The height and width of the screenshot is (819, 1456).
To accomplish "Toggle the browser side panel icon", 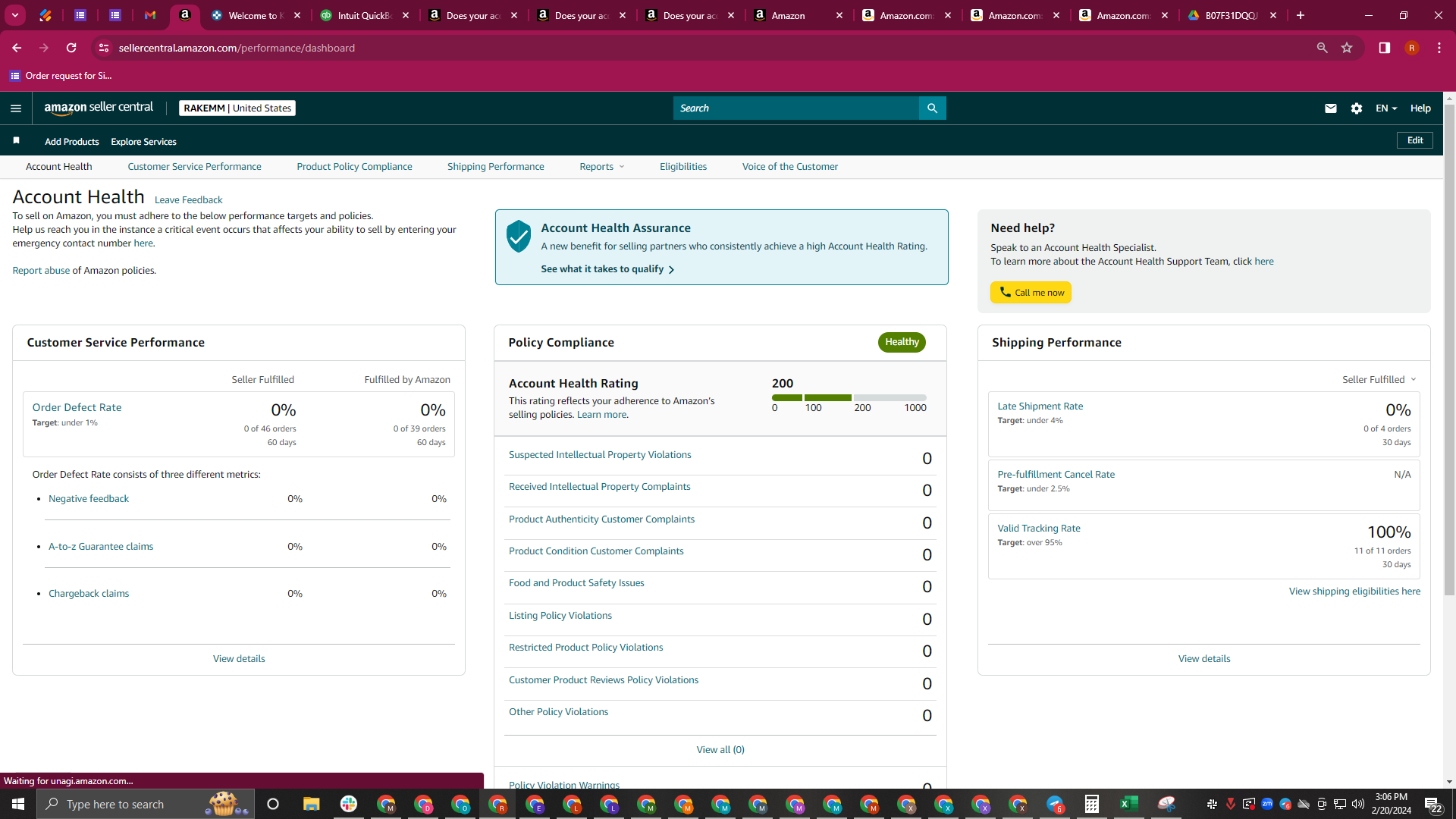I will 1385,48.
